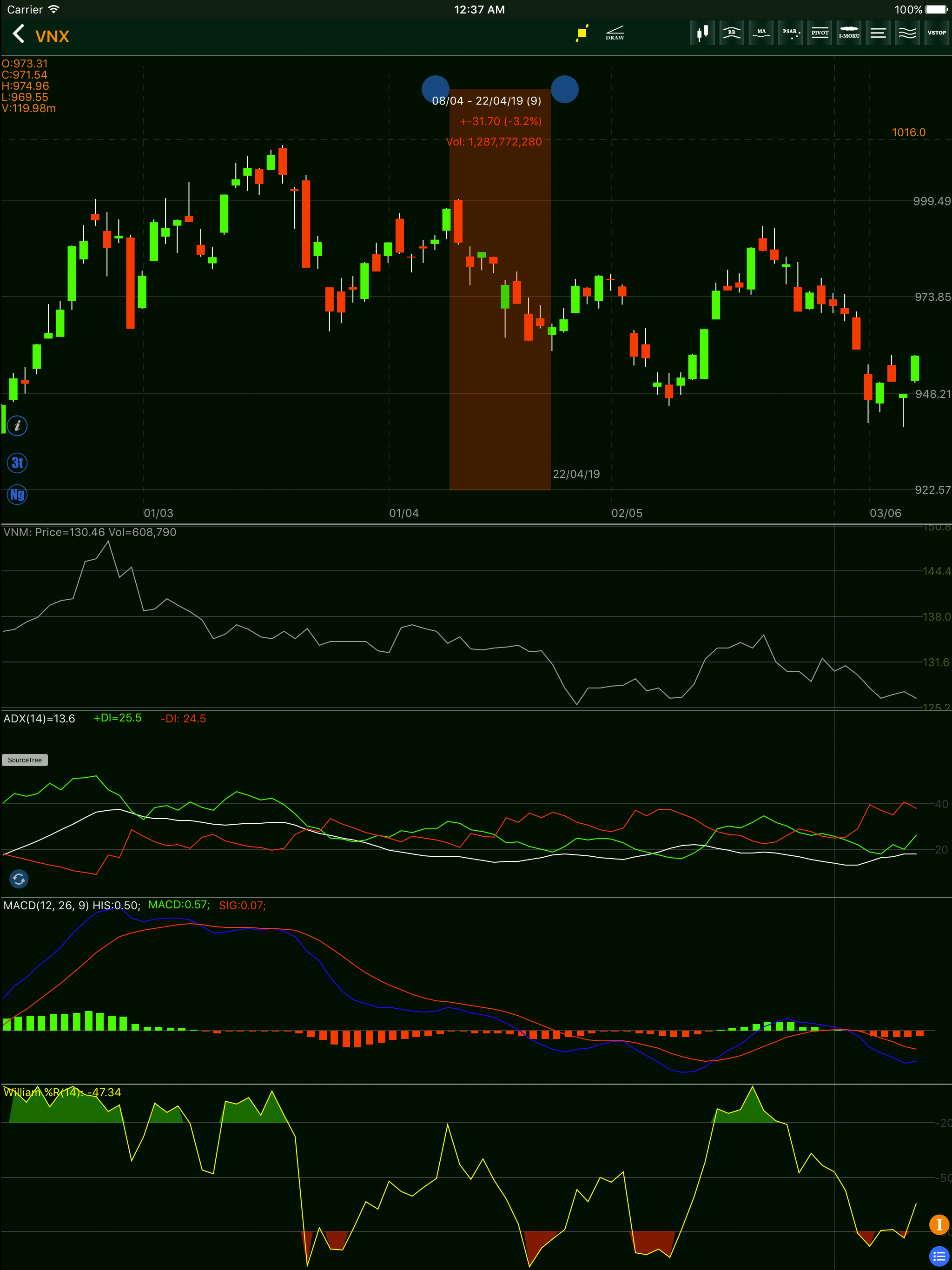Image resolution: width=952 pixels, height=1270 pixels.
Task: Tap the +DI=25.5 value
Action: pyautogui.click(x=118, y=718)
